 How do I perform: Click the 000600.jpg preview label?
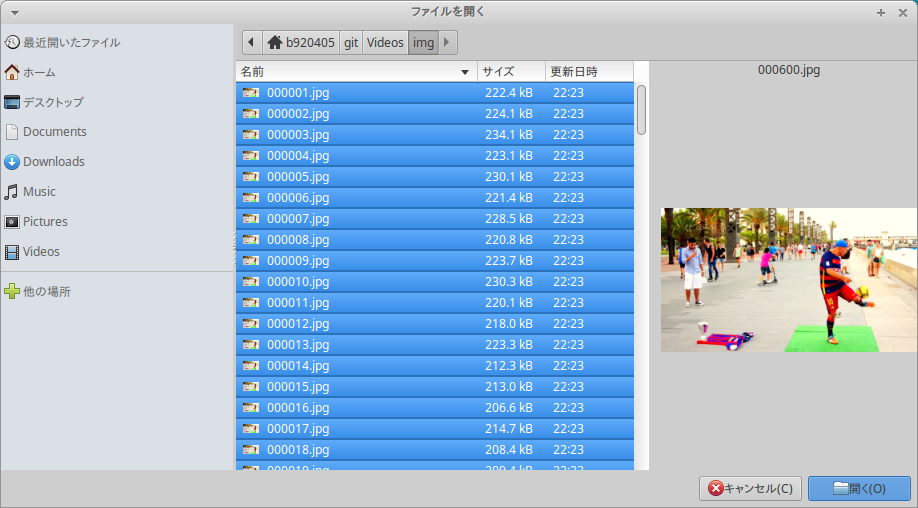(789, 70)
